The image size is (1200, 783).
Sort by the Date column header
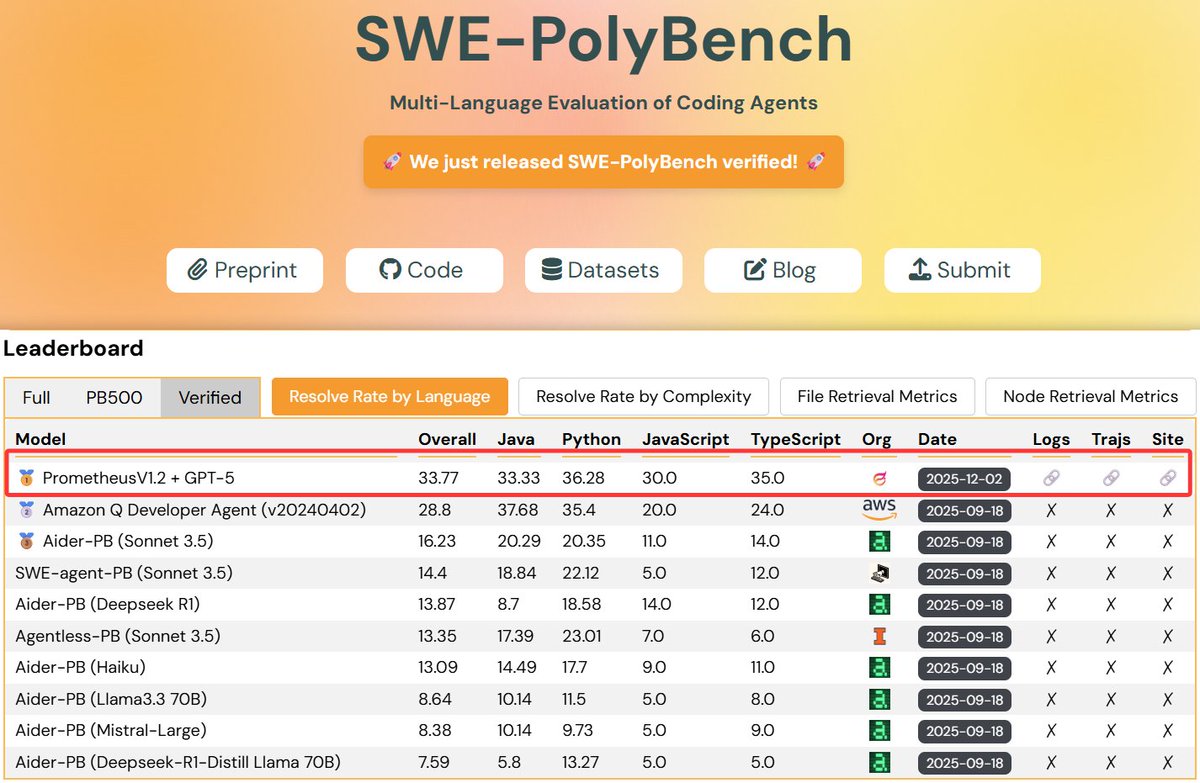click(937, 439)
